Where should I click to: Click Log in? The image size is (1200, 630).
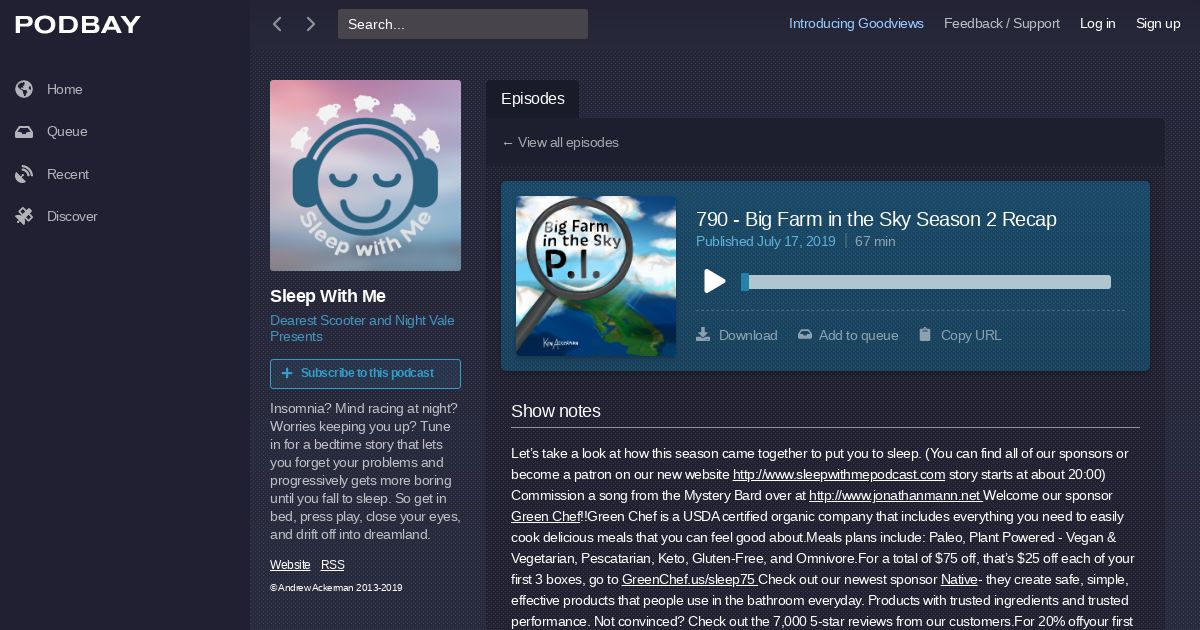click(1097, 24)
